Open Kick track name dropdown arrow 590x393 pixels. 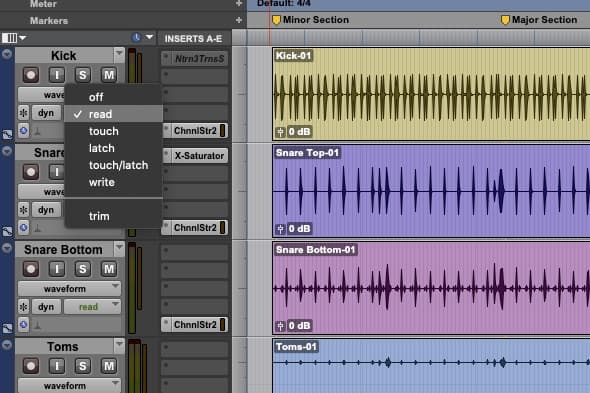[x=119, y=55]
